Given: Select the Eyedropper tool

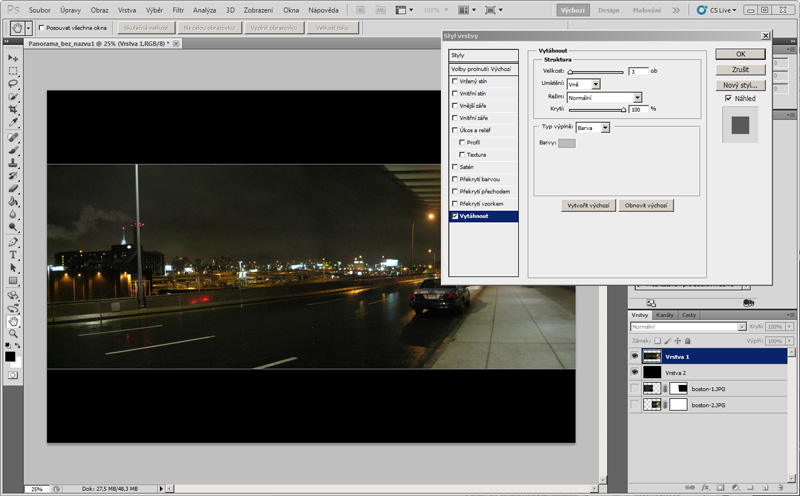Looking at the screenshot, I should (14, 123).
